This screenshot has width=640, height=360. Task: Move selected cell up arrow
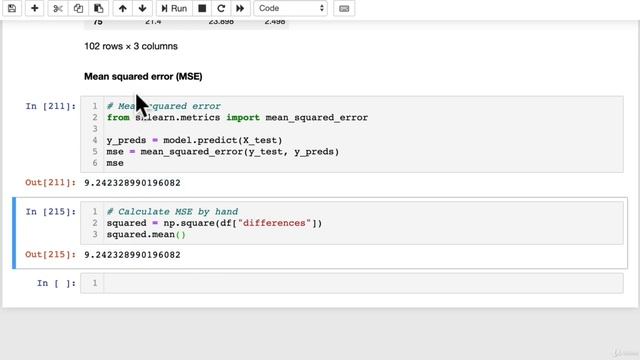[x=122, y=8]
